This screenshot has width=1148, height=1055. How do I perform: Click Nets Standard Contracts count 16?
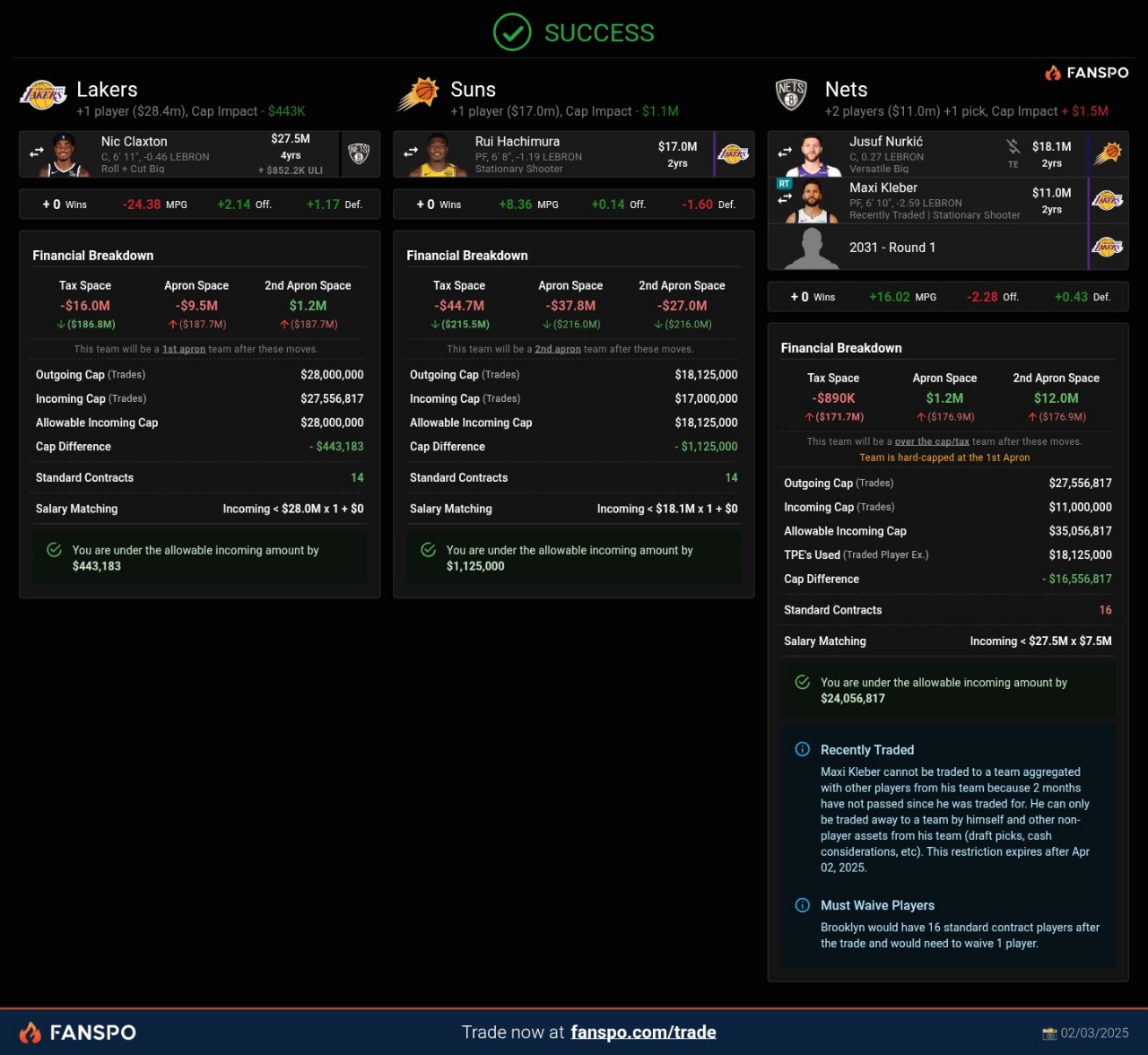click(1106, 610)
